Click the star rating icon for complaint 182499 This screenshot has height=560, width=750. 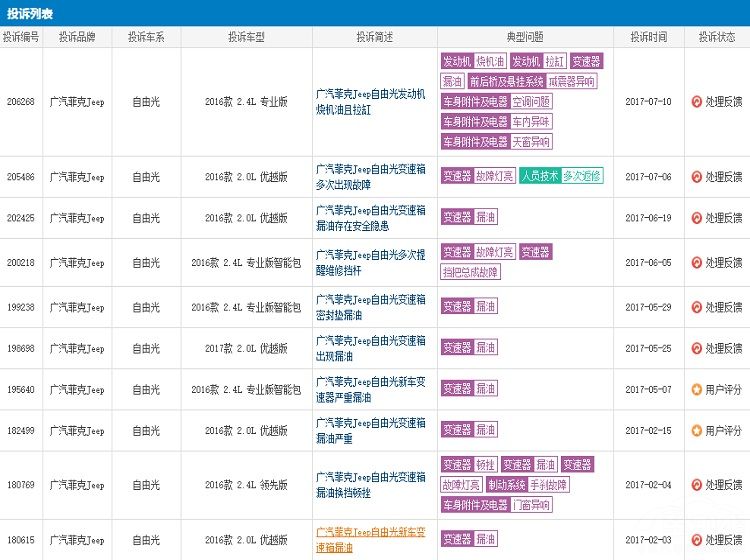pos(696,430)
